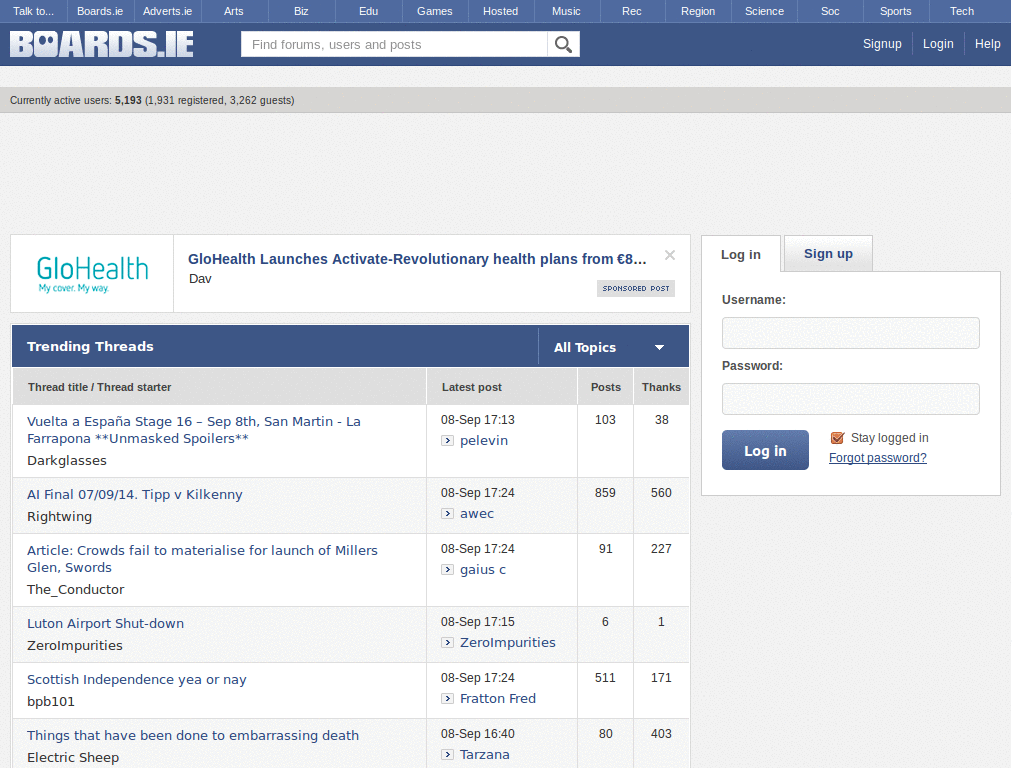1024x768 pixels.
Task: Toggle the Stay logged in checkbox
Action: point(837,438)
